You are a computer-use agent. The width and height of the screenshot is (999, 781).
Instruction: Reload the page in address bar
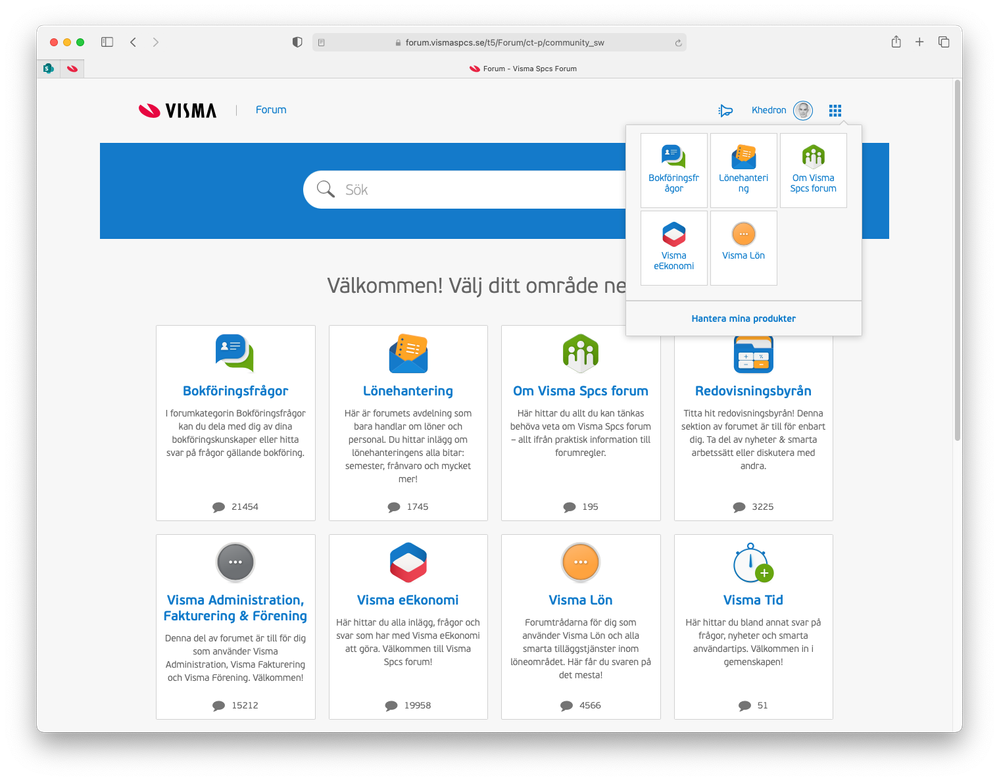click(x=678, y=43)
